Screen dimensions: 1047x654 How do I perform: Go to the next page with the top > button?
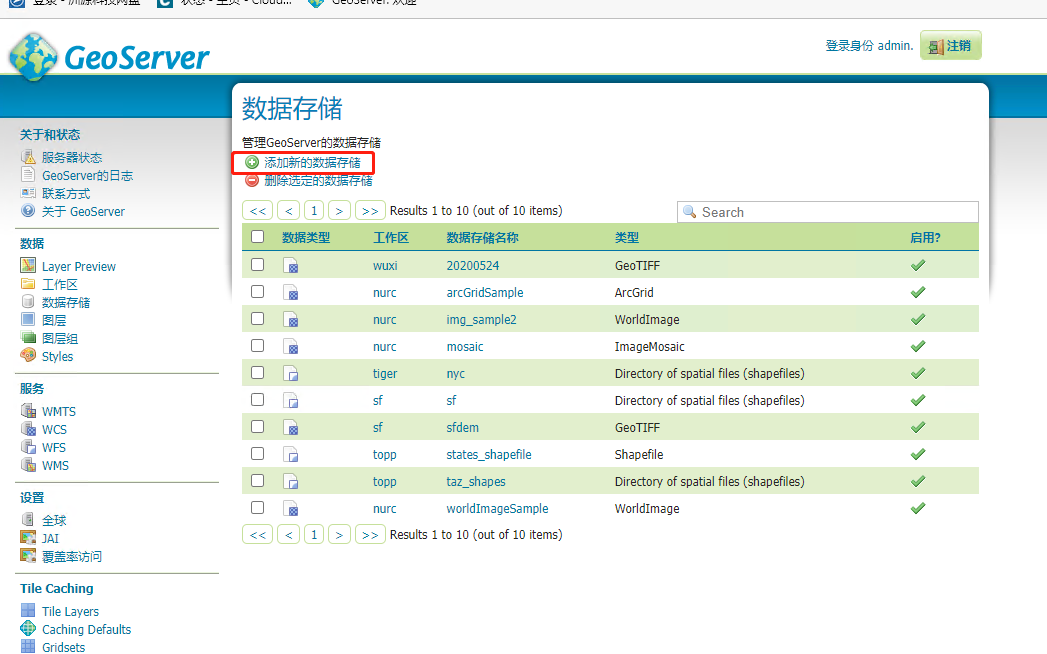tap(339, 211)
